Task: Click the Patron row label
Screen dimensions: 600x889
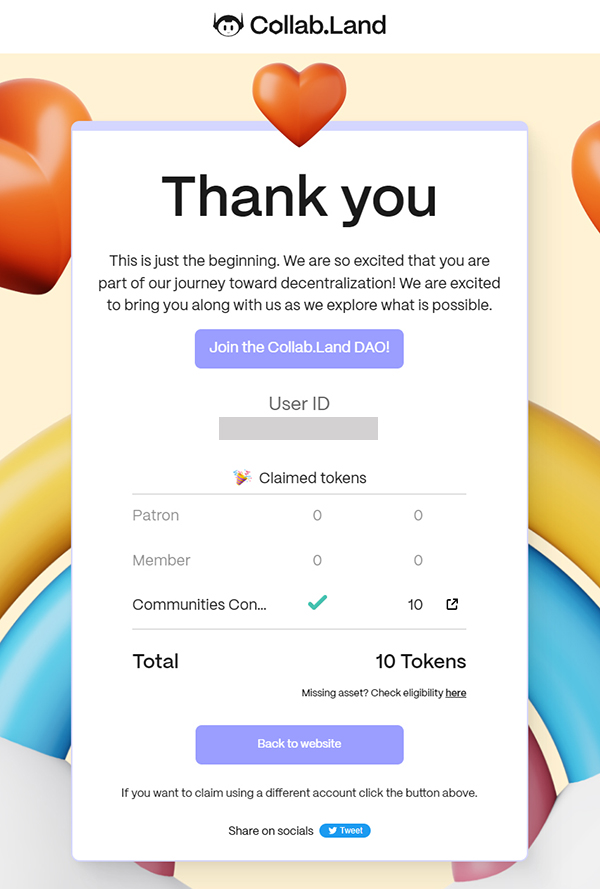Action: (155, 515)
